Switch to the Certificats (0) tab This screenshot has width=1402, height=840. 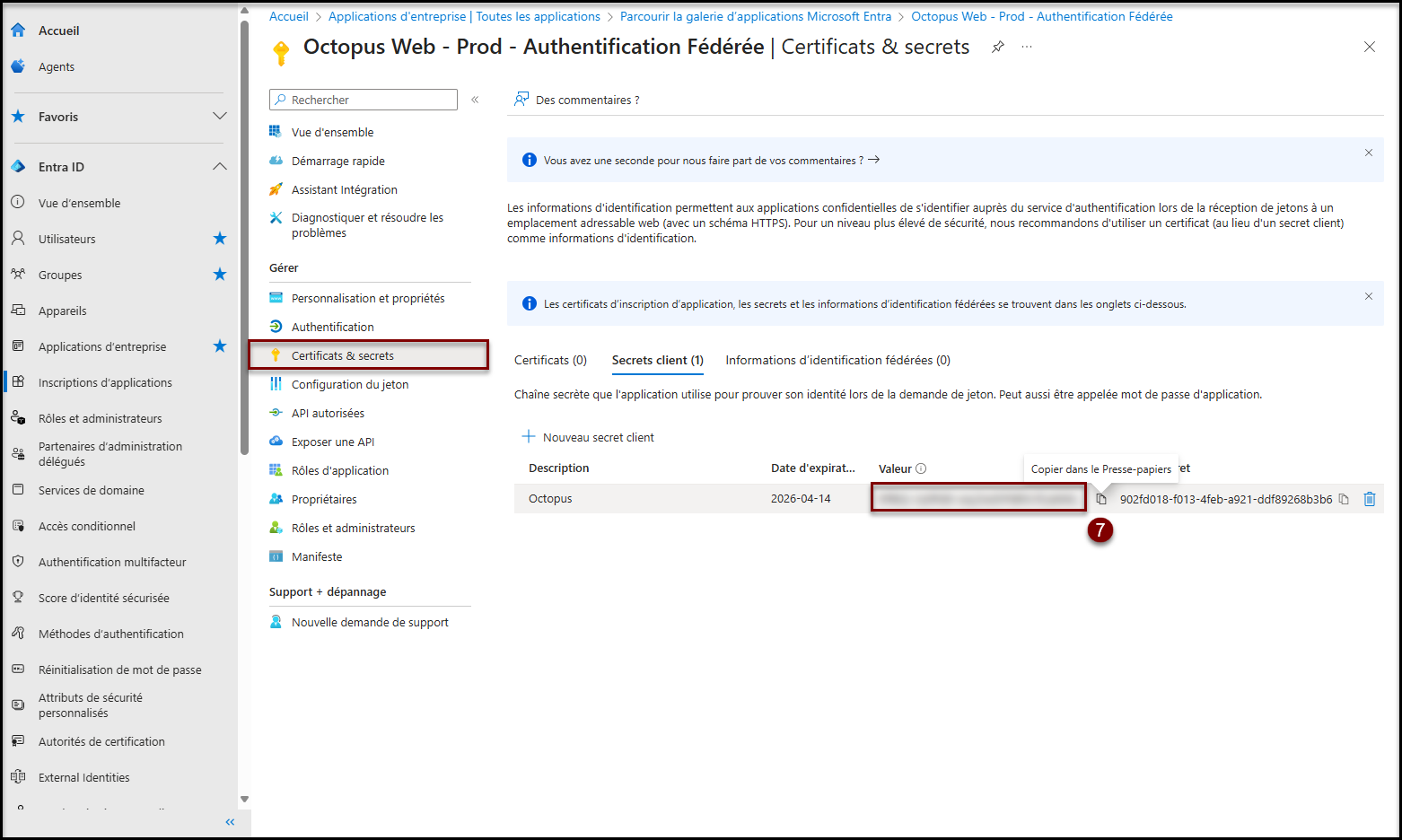click(550, 360)
